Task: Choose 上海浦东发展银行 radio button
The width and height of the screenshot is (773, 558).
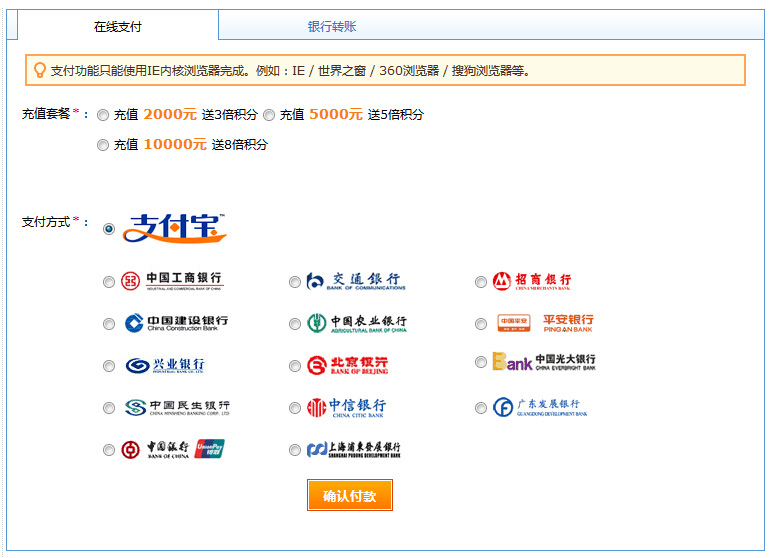Action: click(294, 450)
